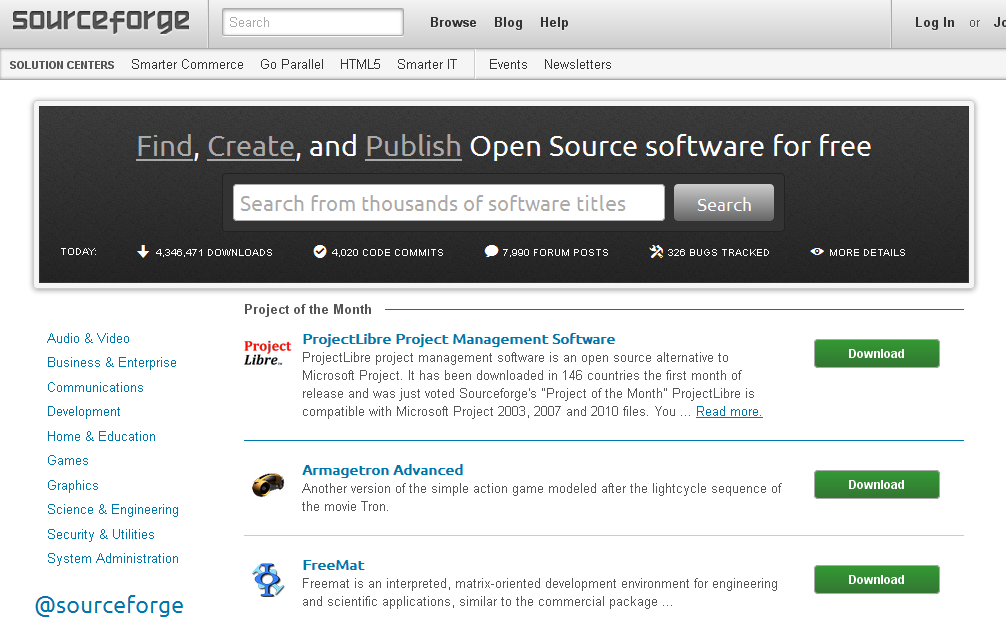Browse the System Administration category

click(113, 558)
